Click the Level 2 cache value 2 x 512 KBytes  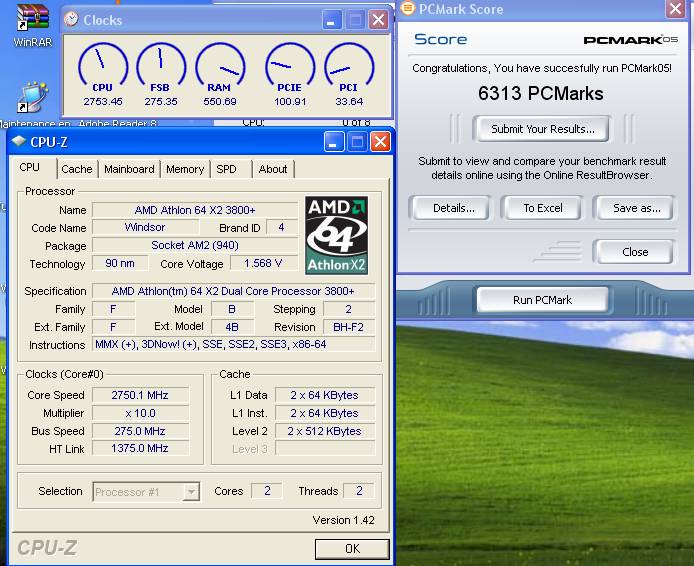tap(324, 431)
